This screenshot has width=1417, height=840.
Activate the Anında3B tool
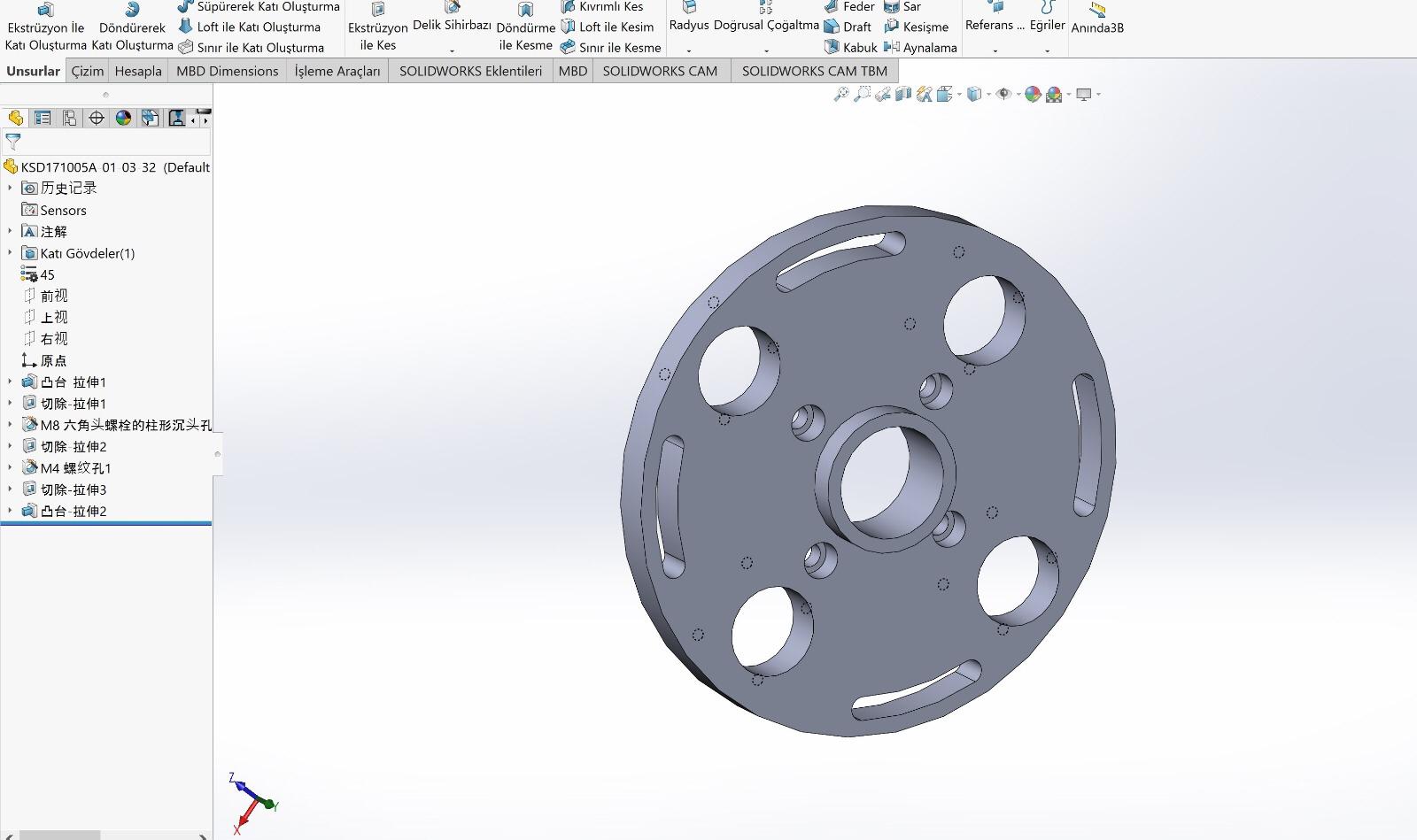pyautogui.click(x=1097, y=19)
